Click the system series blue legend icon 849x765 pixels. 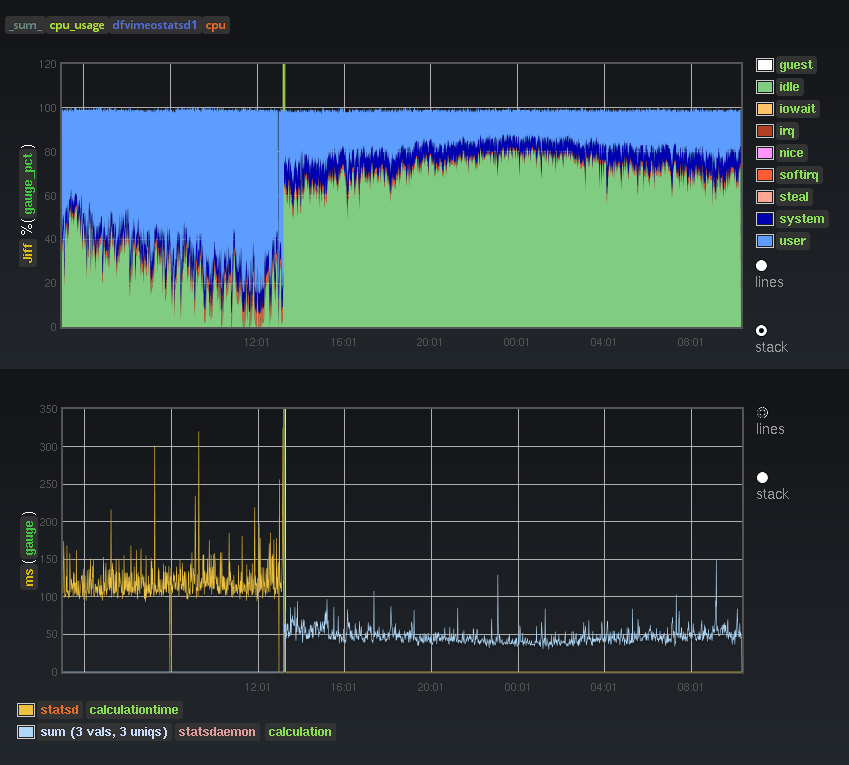(x=762, y=218)
